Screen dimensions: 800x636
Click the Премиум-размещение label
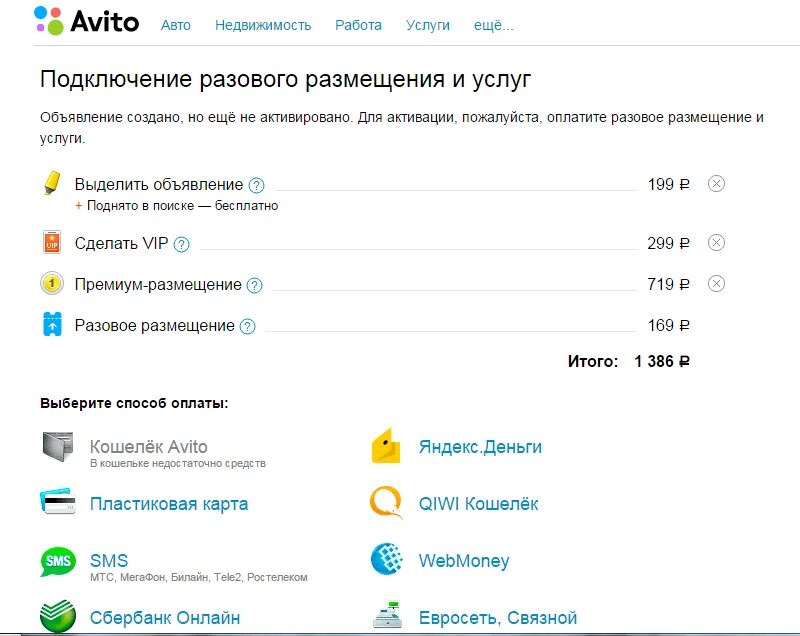coord(158,284)
